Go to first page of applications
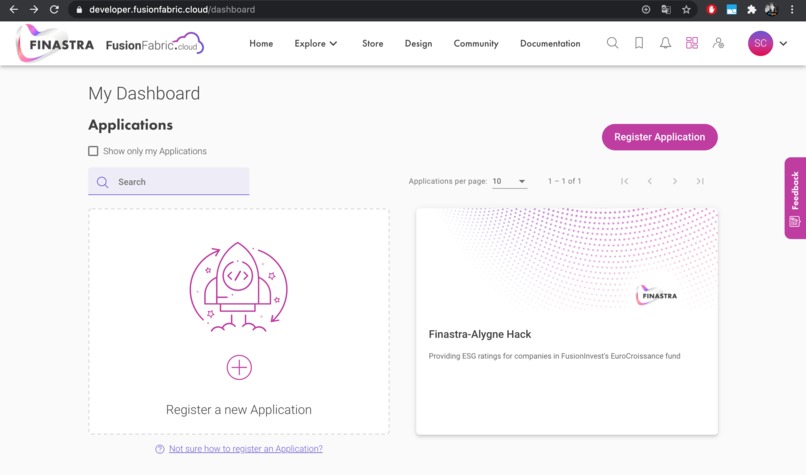Screen dimensions: 806x475 point(625,181)
